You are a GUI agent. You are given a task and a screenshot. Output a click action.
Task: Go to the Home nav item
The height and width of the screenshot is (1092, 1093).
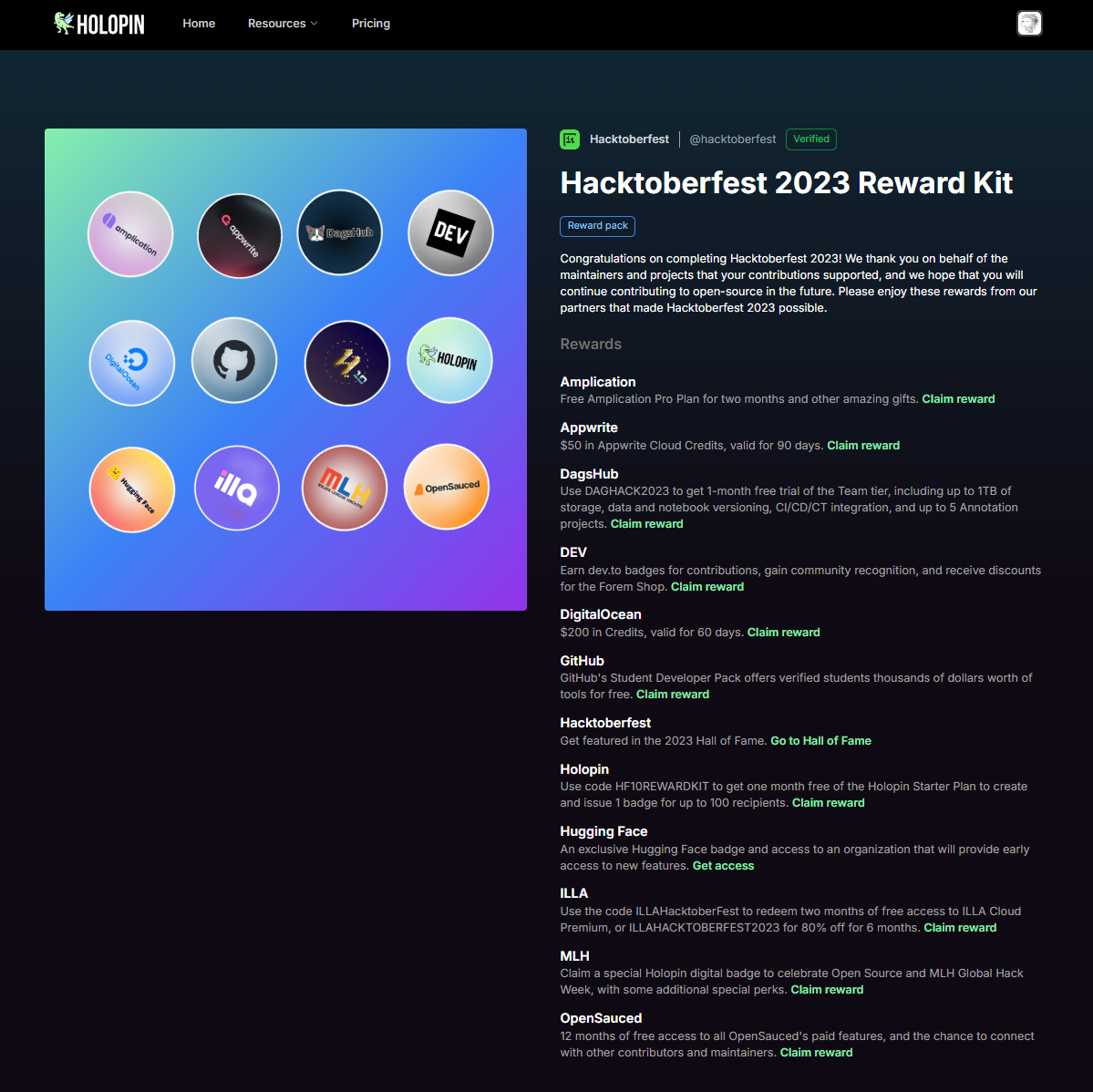(199, 24)
